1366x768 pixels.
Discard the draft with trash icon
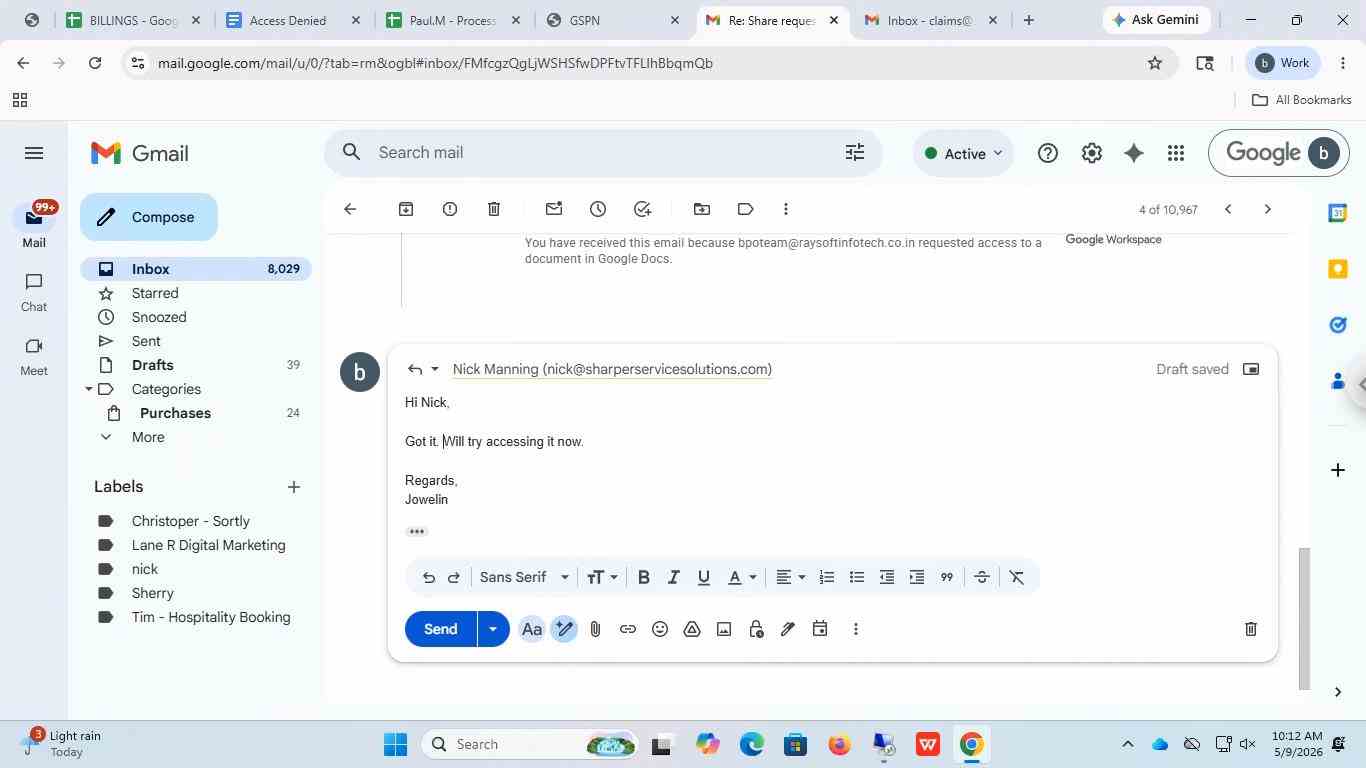click(1250, 629)
